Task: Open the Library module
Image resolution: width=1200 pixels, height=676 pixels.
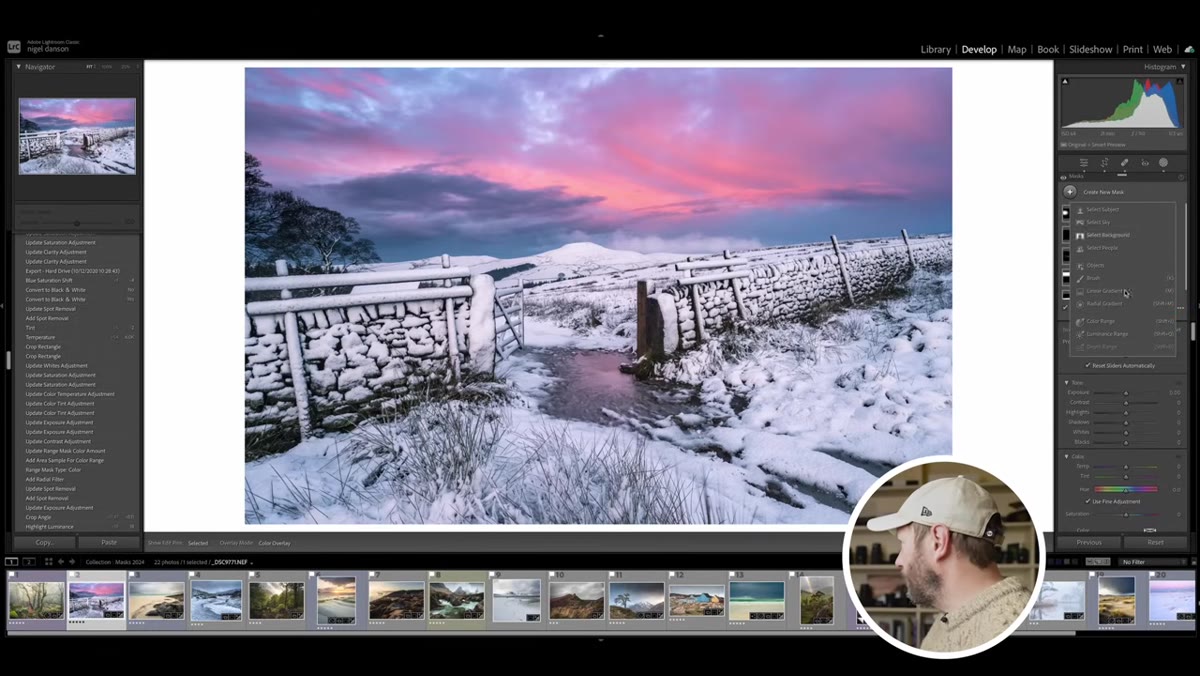Action: pyautogui.click(x=935, y=49)
